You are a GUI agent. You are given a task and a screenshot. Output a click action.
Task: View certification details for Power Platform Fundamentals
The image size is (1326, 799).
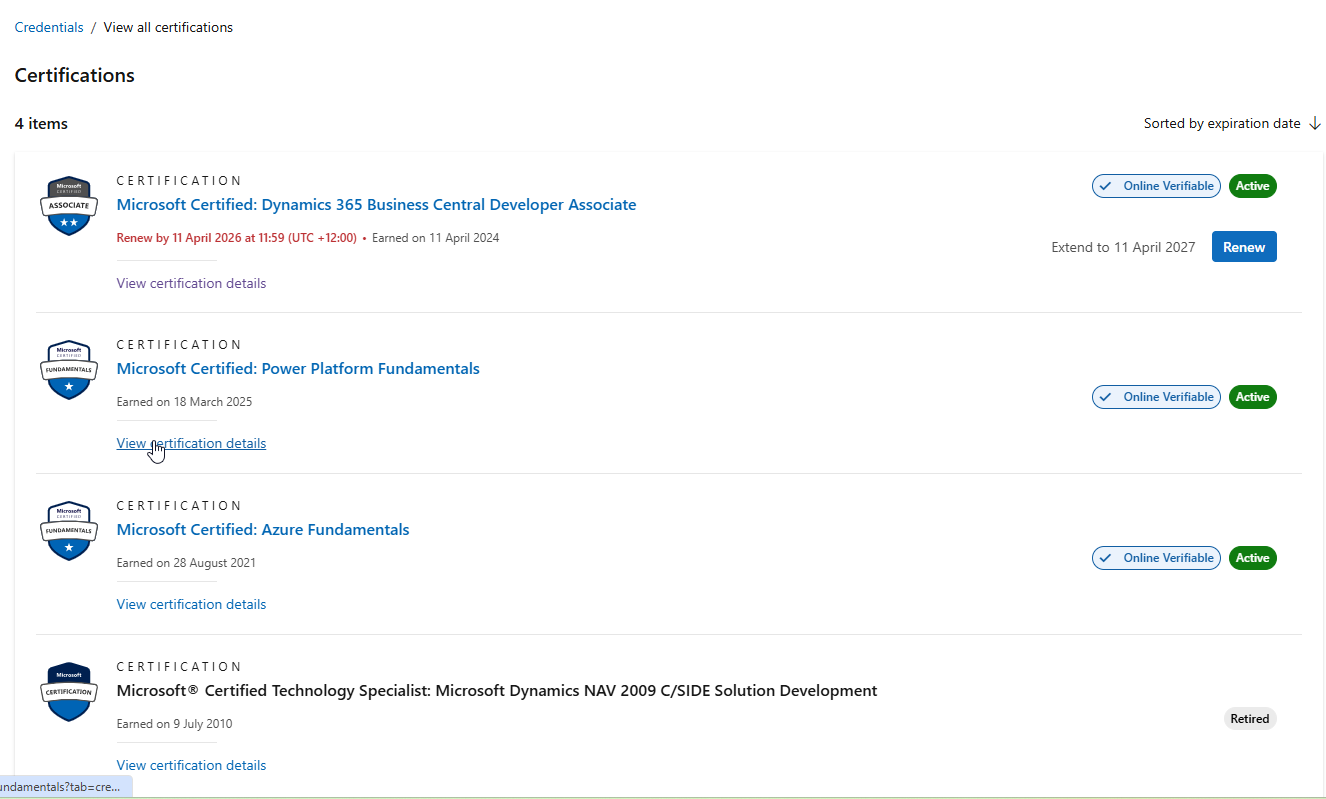[191, 443]
